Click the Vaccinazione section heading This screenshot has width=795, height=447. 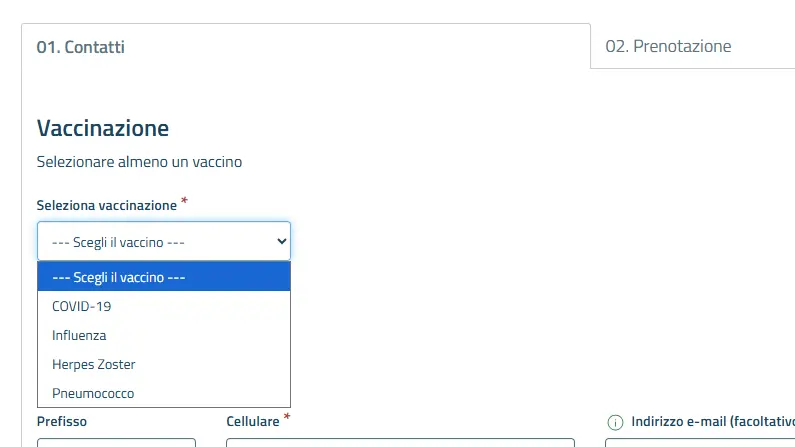(103, 128)
